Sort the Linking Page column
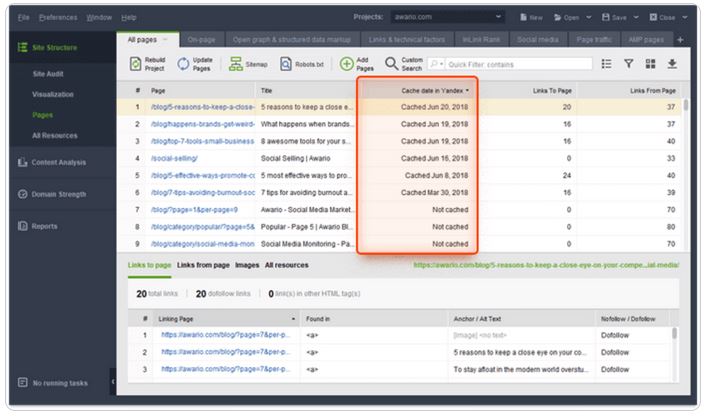 coord(226,319)
